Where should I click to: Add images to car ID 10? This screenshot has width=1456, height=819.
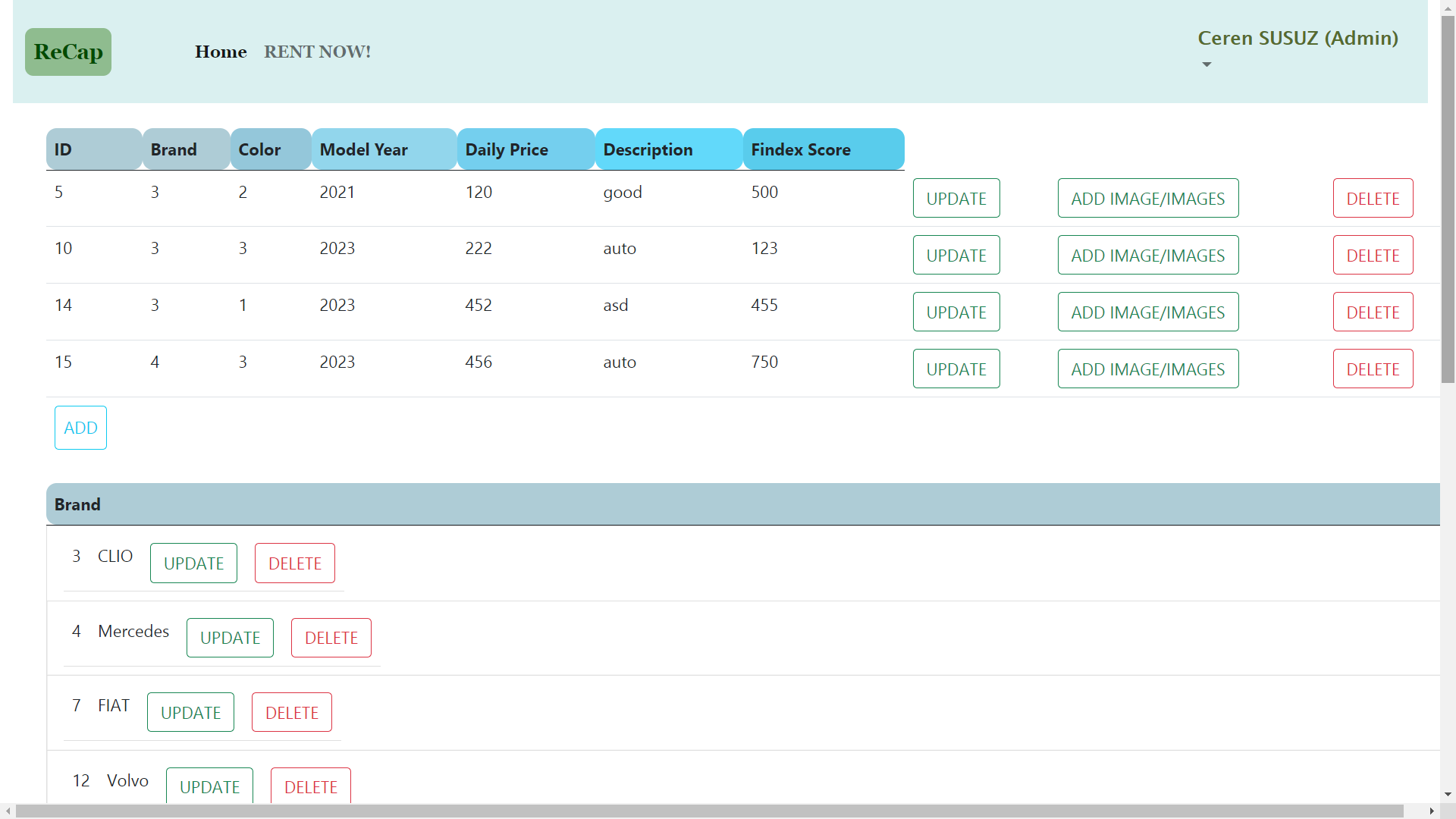[1147, 256]
